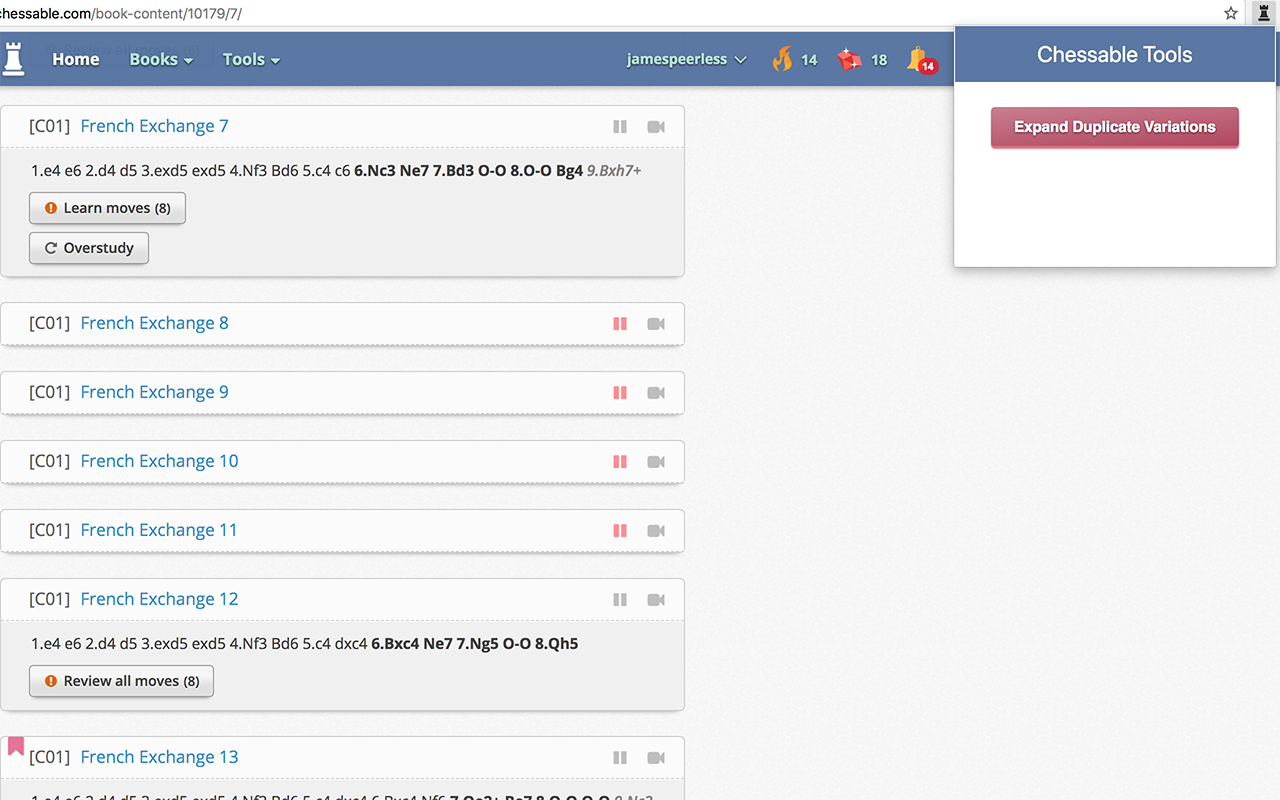Expand the jamespeerless account menu
The height and width of the screenshot is (800, 1280).
pyautogui.click(x=687, y=59)
